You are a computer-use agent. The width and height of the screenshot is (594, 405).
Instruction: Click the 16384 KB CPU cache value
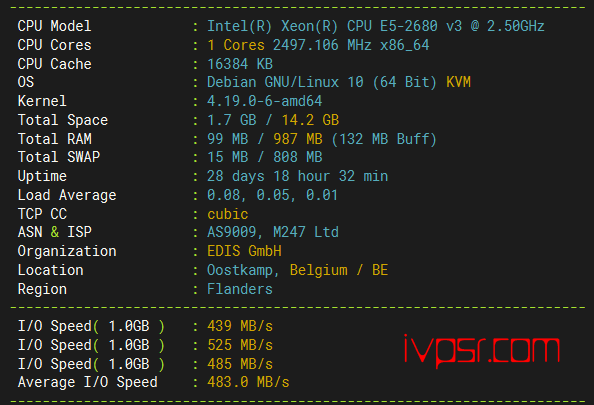(240, 64)
